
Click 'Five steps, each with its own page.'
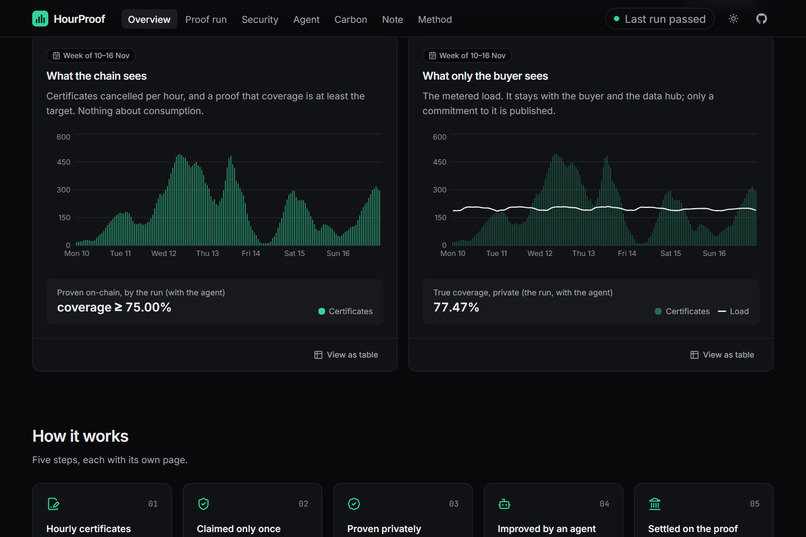[110, 460]
